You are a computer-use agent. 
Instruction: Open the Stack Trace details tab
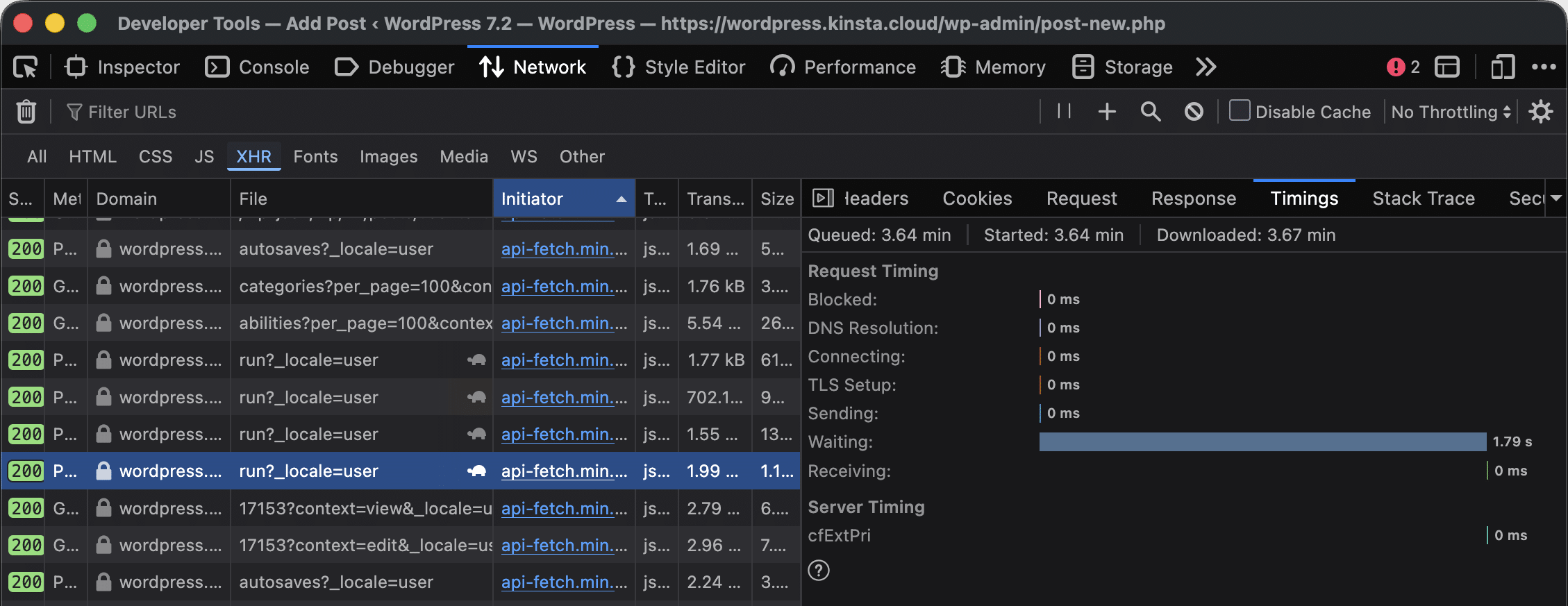[1424, 199]
